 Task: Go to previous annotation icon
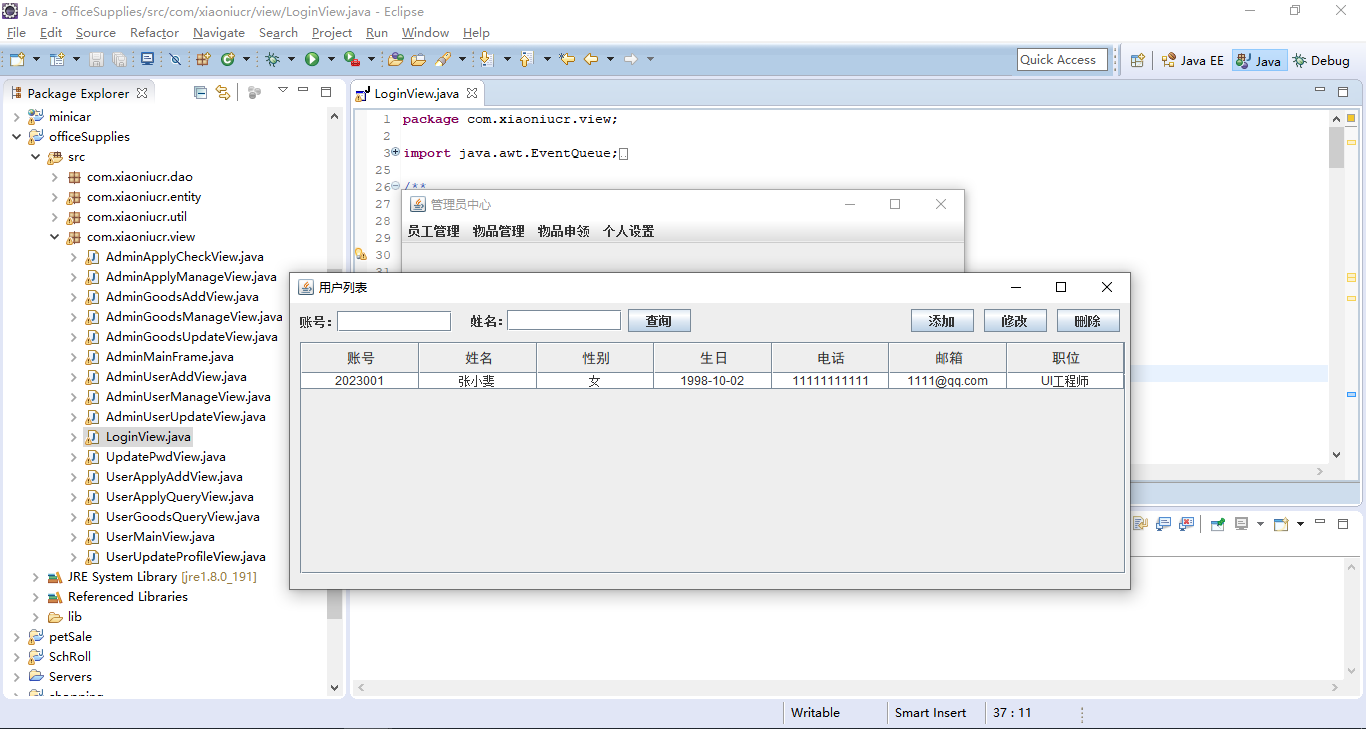click(525, 59)
